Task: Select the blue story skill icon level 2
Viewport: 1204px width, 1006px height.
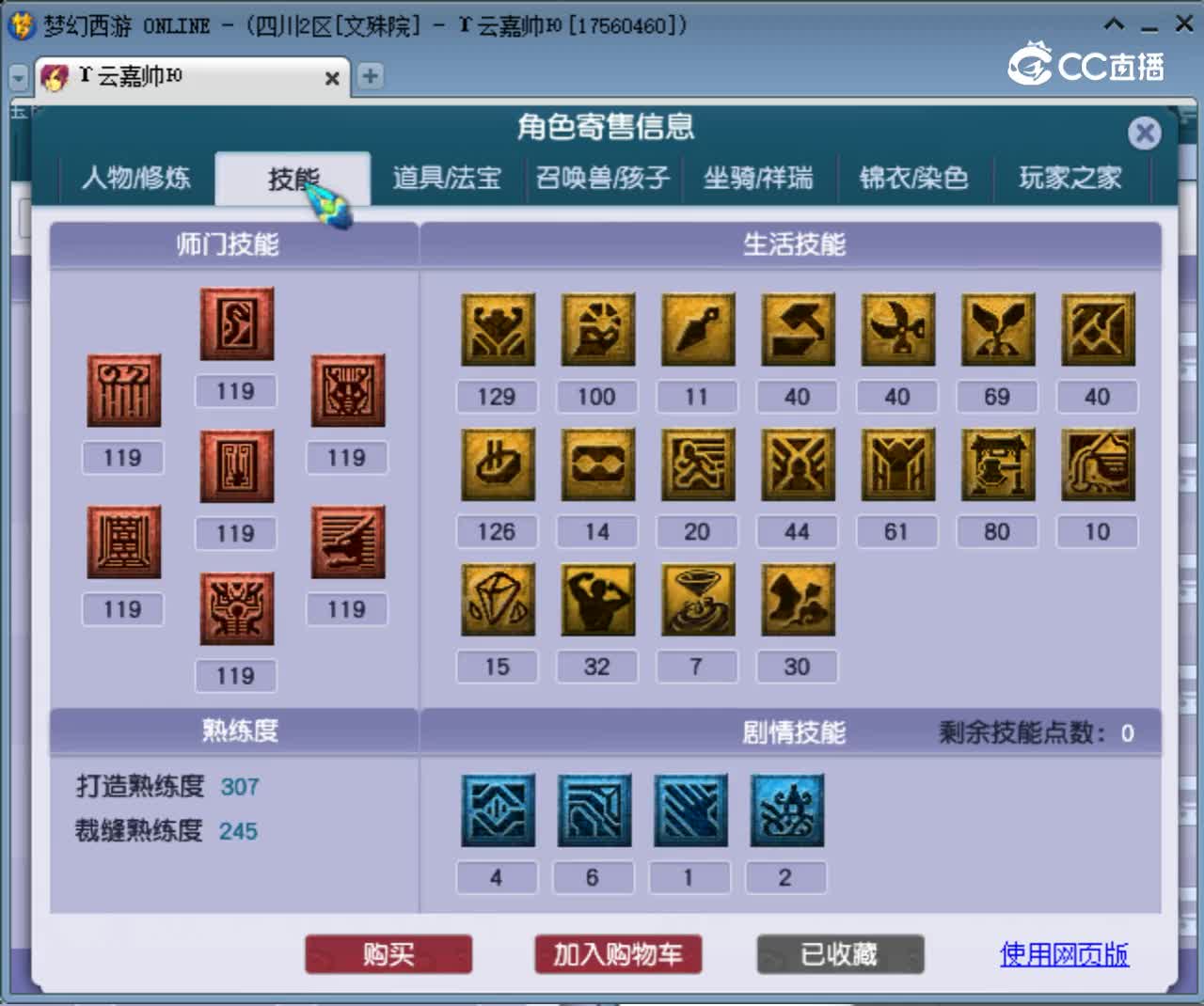Action: coord(786,810)
